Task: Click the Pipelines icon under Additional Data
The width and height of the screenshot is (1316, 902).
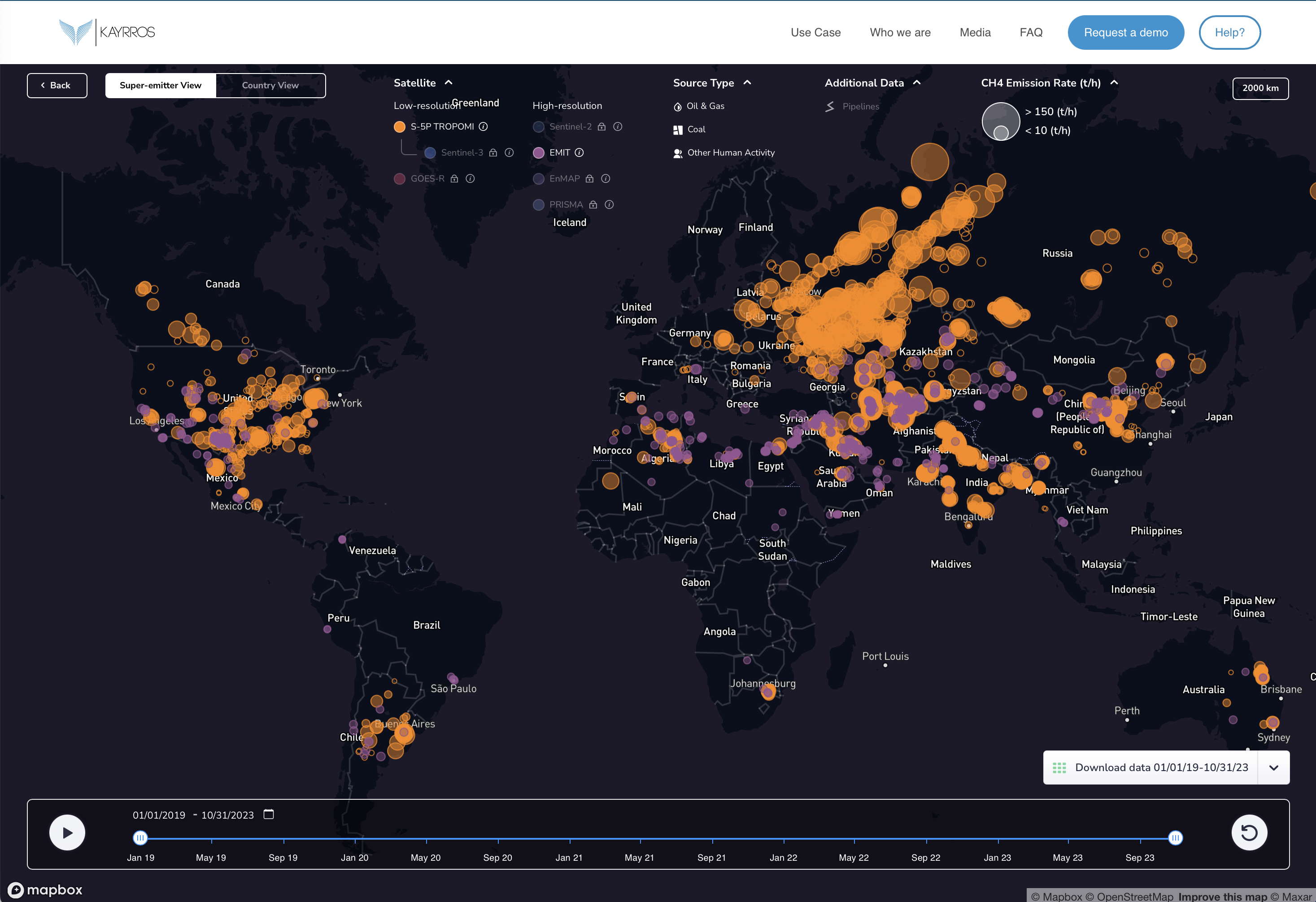Action: [830, 106]
